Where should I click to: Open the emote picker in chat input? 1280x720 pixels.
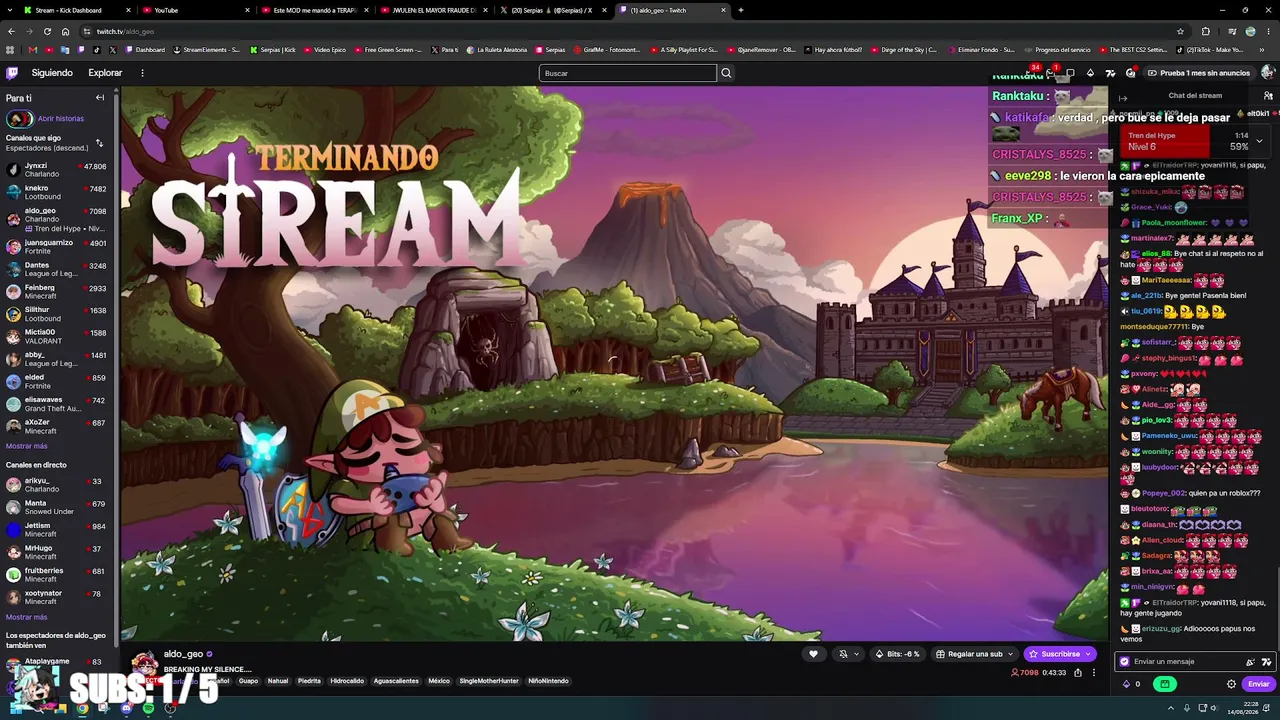(1250, 662)
